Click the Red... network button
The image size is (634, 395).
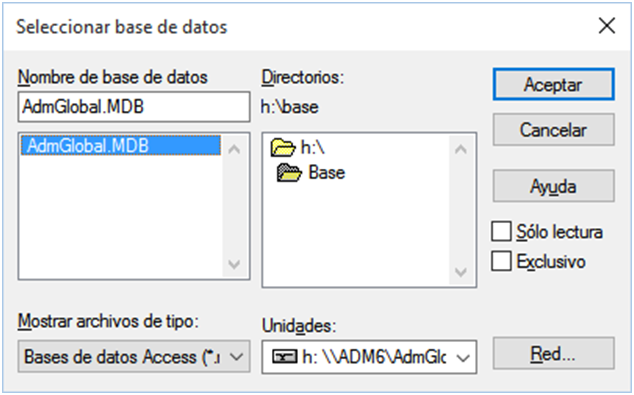pyautogui.click(x=554, y=354)
